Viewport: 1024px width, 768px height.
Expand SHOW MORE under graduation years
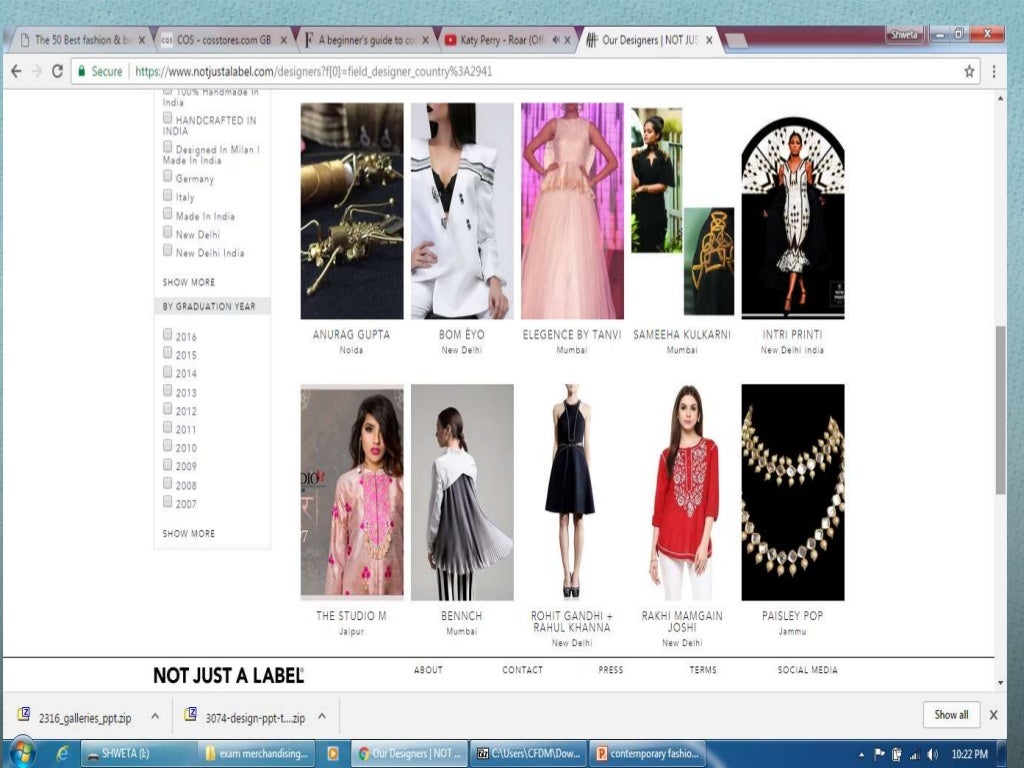(x=189, y=534)
